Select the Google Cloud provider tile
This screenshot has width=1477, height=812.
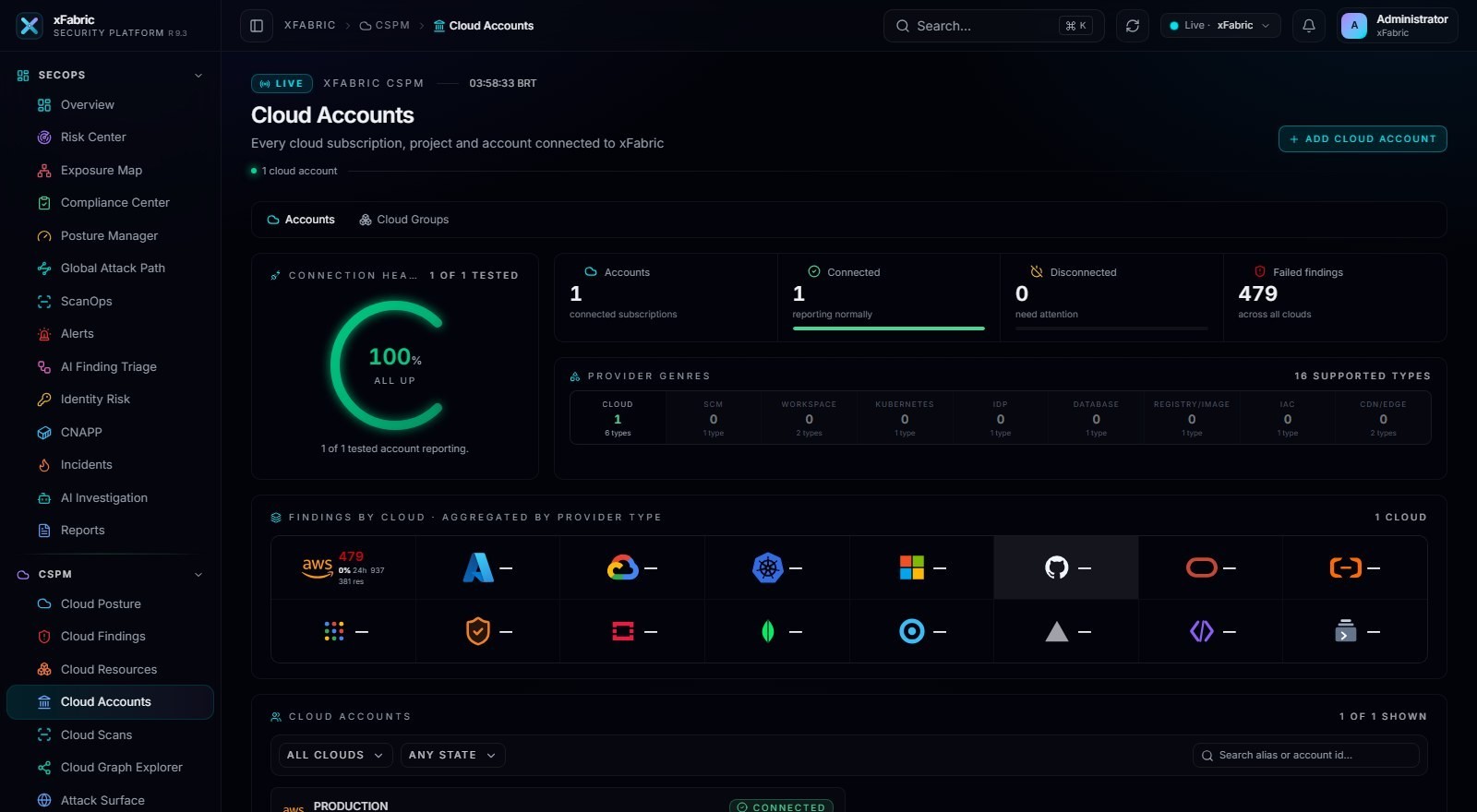point(632,567)
